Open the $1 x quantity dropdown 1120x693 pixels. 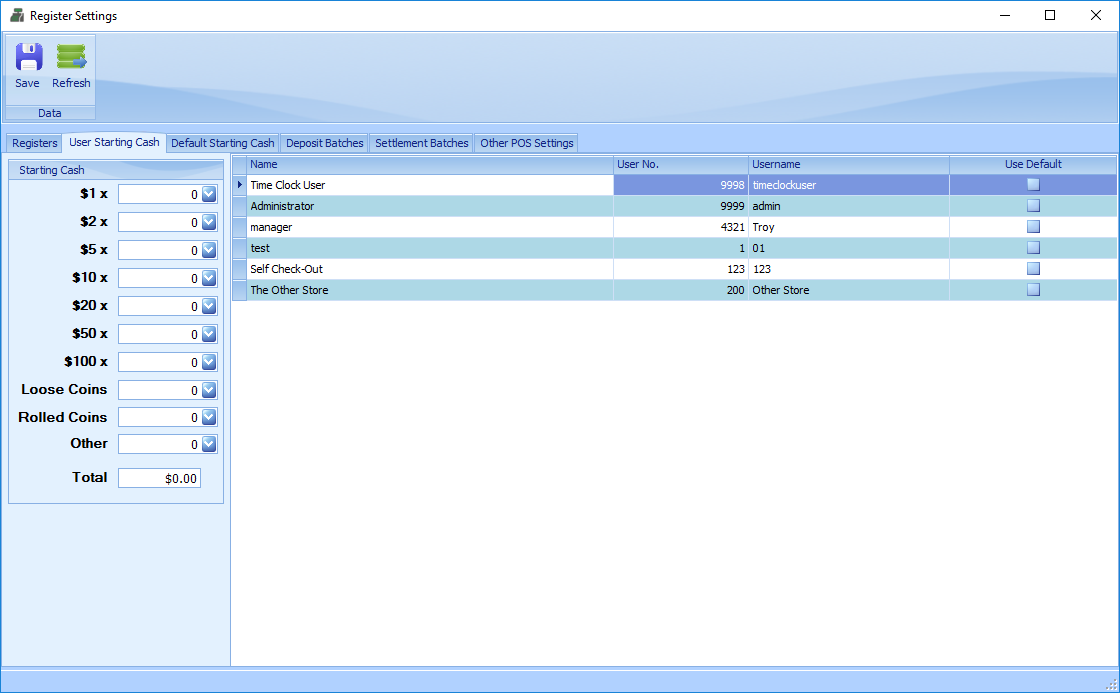(209, 194)
